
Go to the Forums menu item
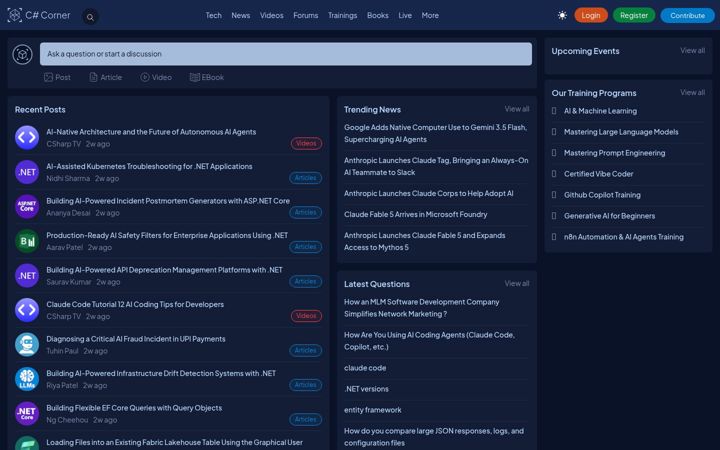[x=306, y=15]
